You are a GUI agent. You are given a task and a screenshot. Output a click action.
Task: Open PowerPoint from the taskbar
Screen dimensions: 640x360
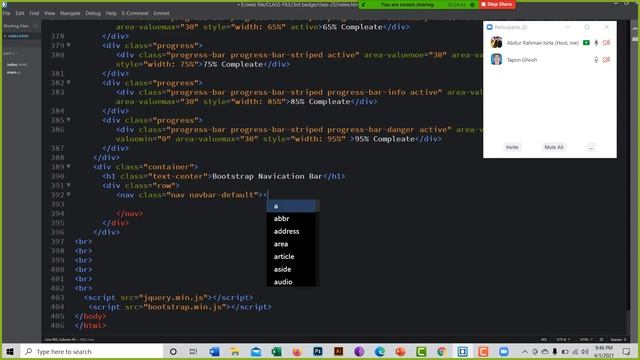click(400, 351)
